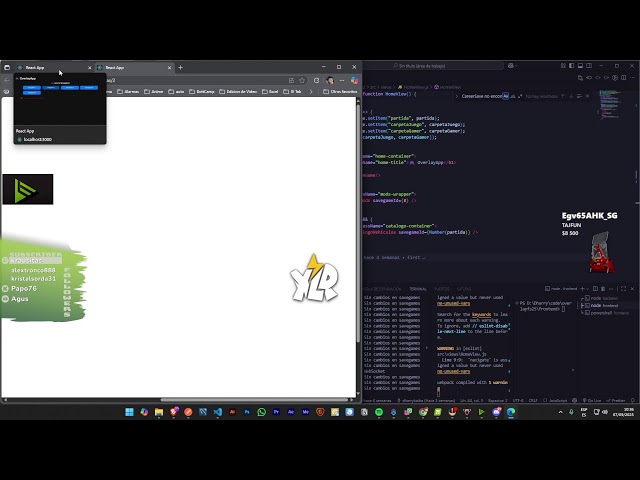The image size is (640, 480).
Task: Select the node frontend terminal
Action: coord(606,305)
